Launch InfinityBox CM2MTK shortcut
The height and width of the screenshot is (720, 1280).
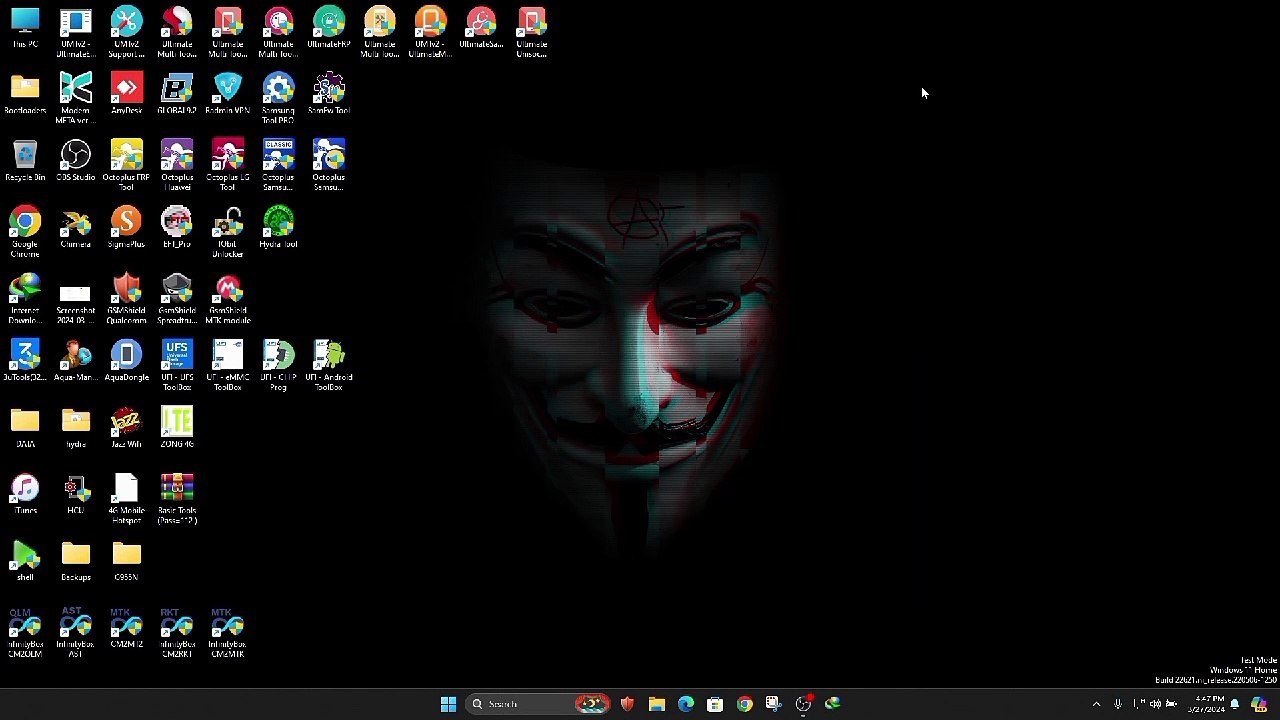point(227,633)
